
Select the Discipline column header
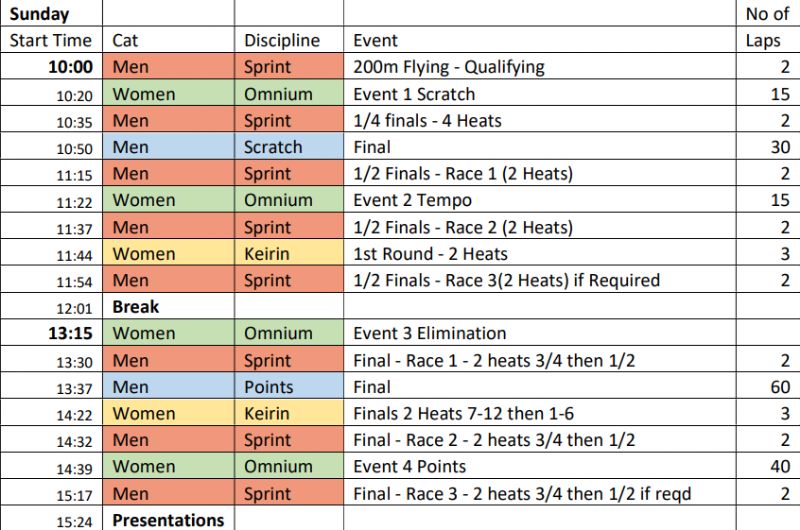point(289,40)
